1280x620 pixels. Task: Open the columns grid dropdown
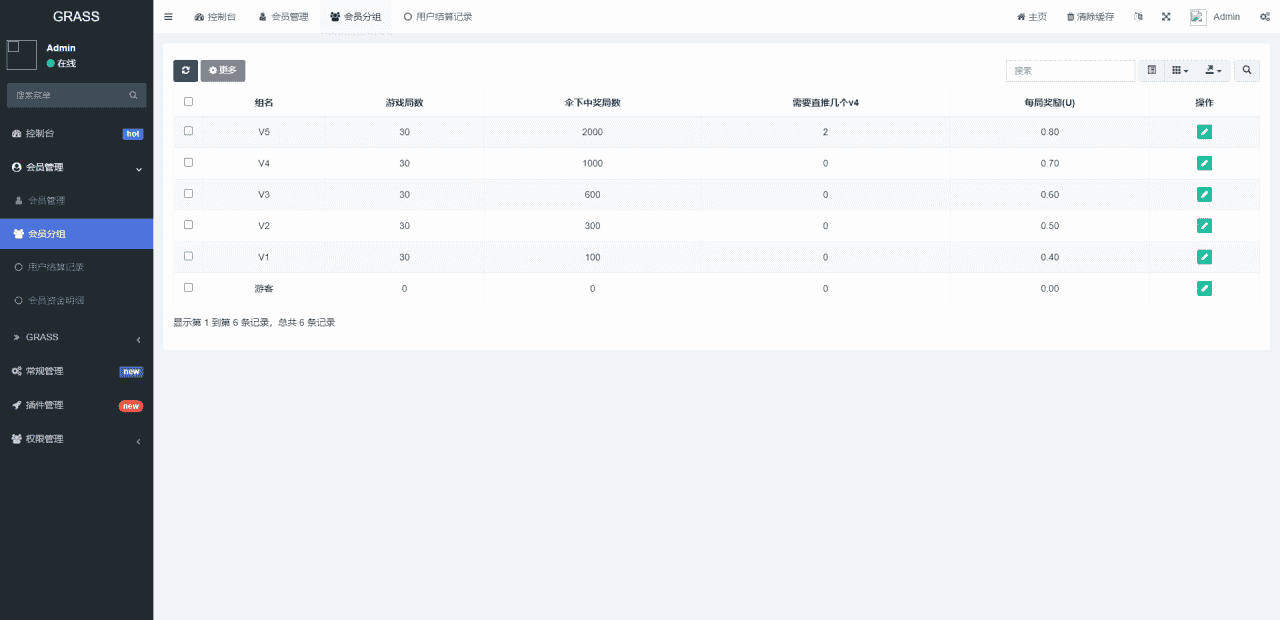[x=1180, y=70]
